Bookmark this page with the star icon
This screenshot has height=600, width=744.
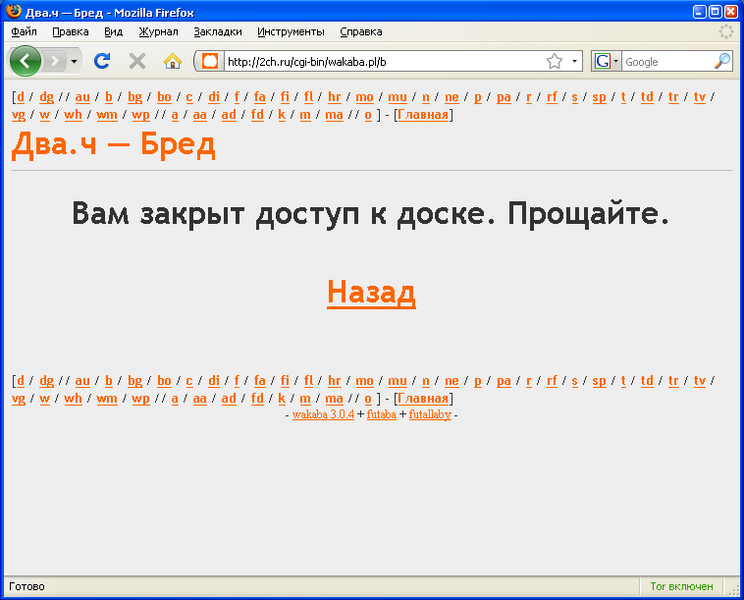[x=554, y=61]
